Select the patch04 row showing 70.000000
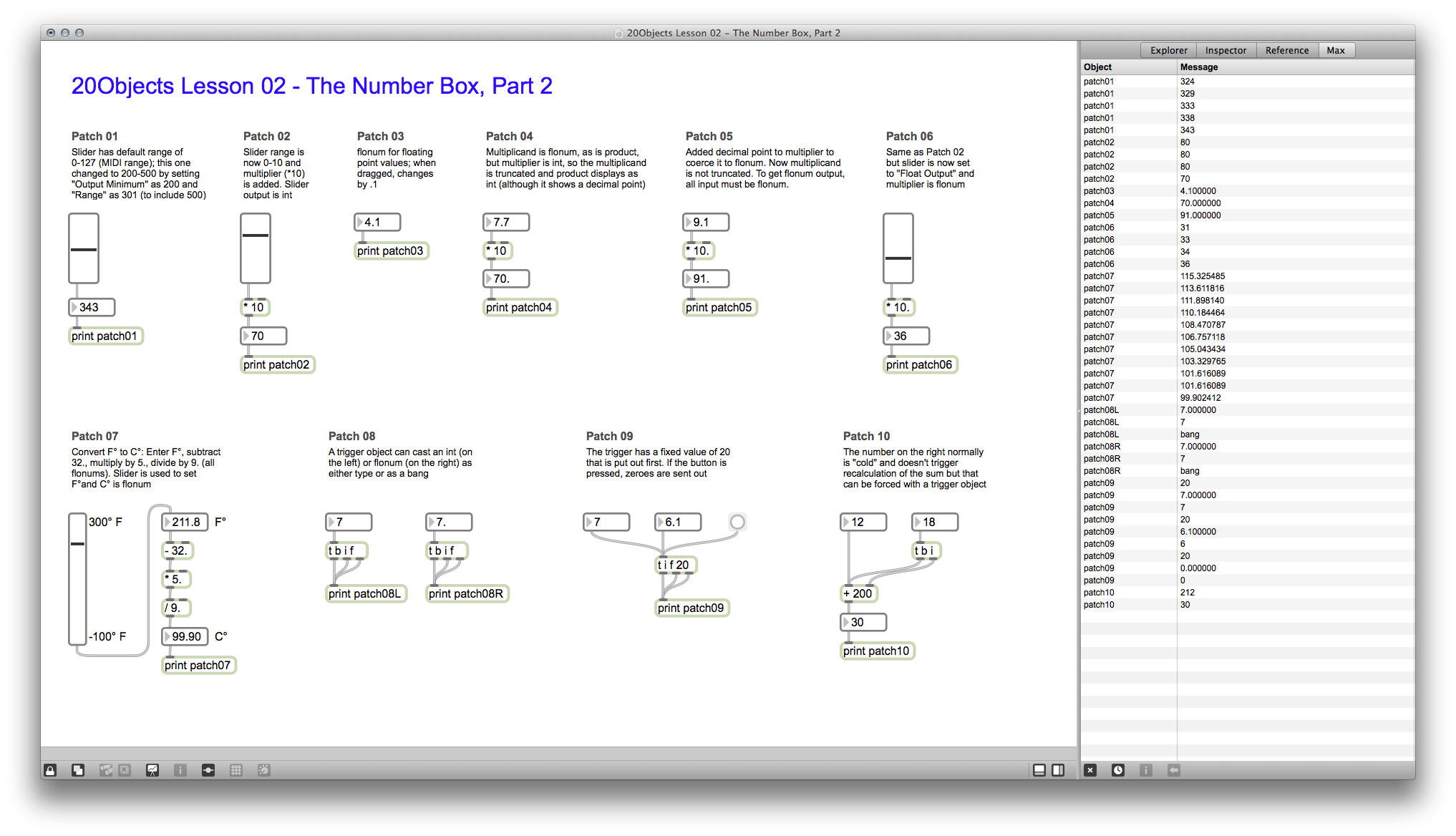The image size is (1456, 836). (1248, 203)
